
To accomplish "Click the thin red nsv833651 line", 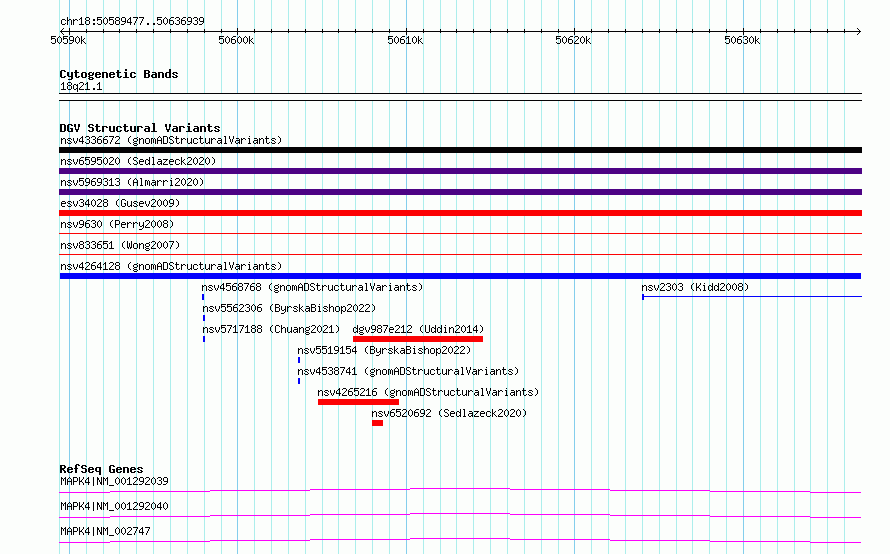I will pyautogui.click(x=460, y=254).
